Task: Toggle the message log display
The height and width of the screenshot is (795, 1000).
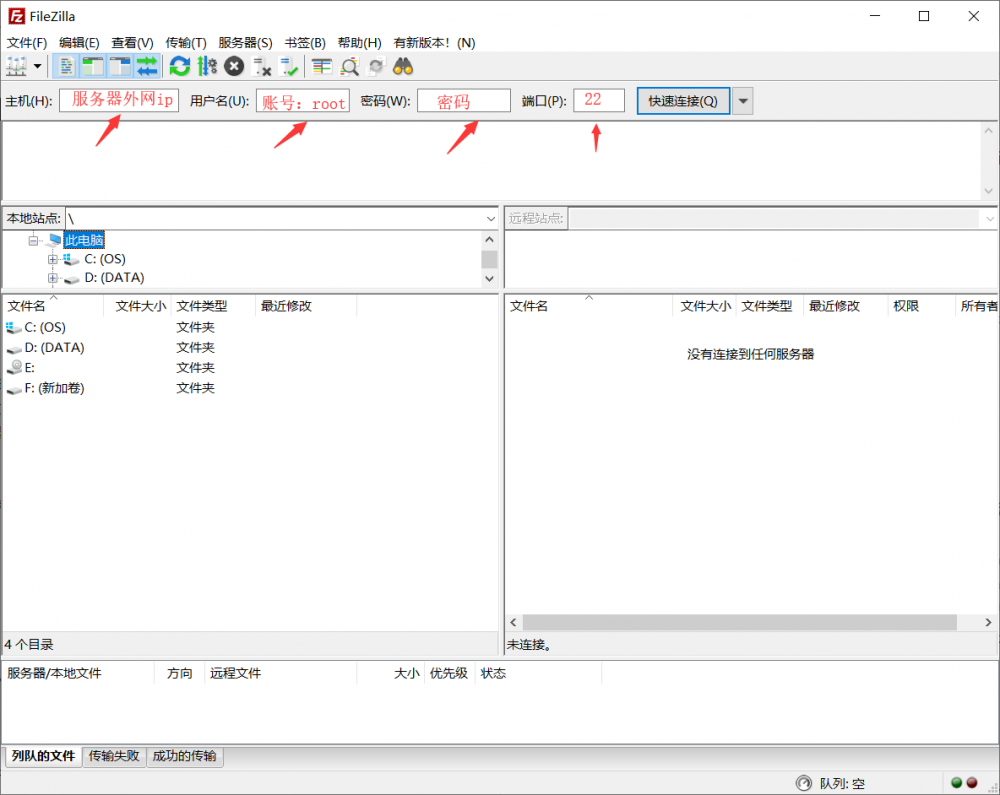Action: click(65, 65)
